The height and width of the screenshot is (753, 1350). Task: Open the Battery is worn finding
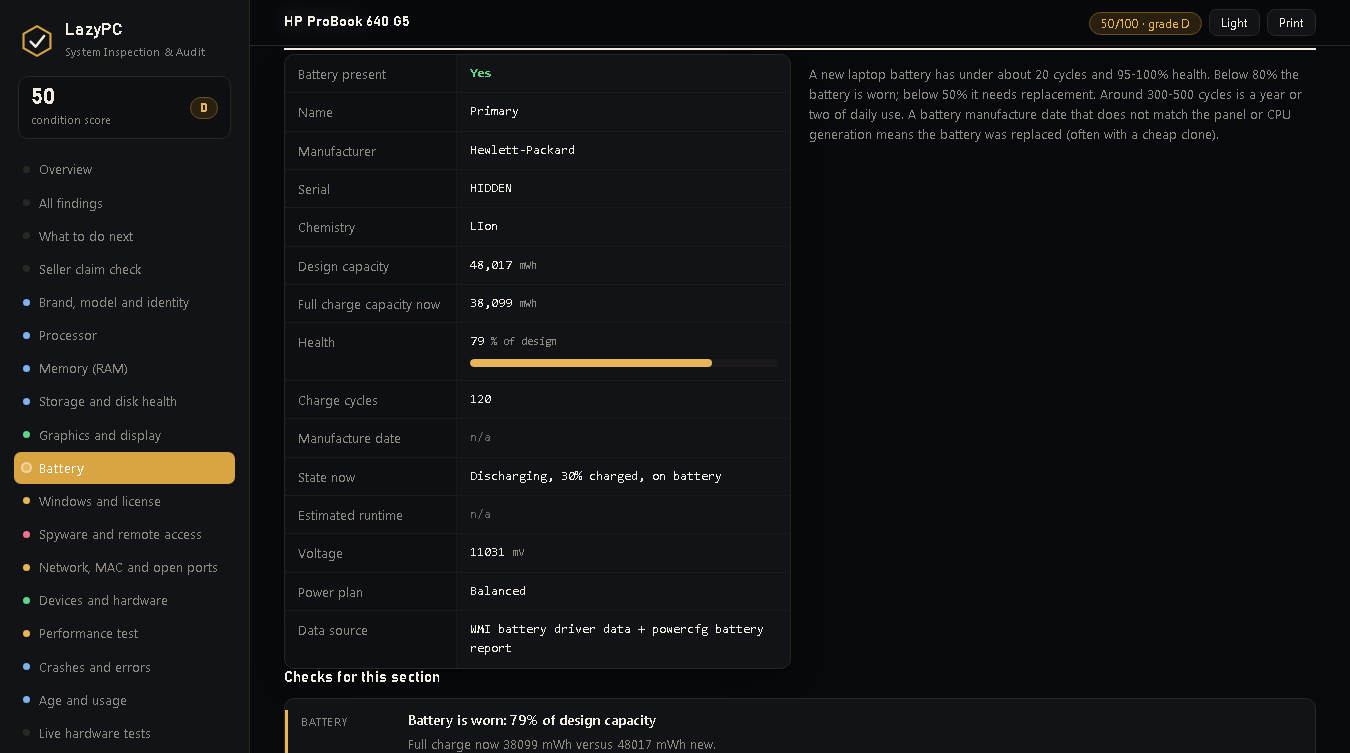coord(532,720)
